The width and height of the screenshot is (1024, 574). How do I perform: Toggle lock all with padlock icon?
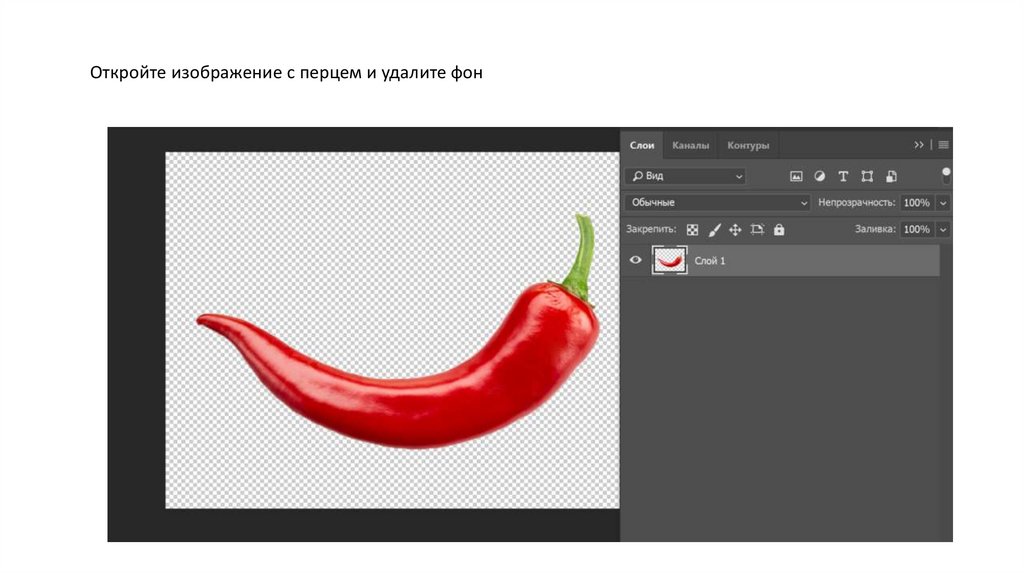[x=779, y=229]
